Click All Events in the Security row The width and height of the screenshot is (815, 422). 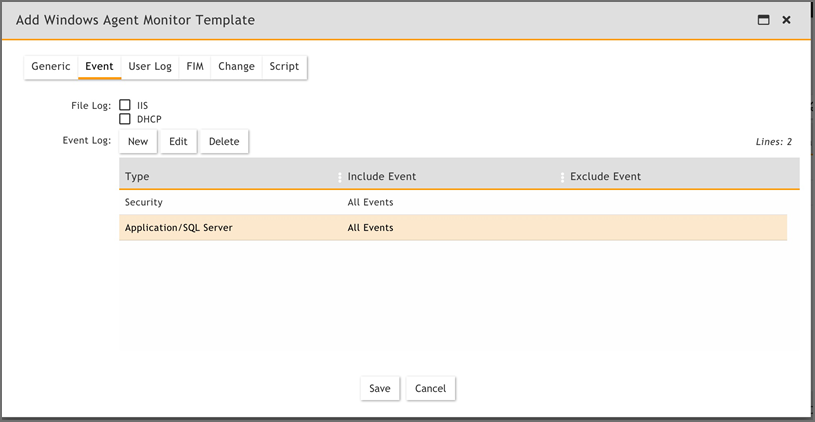tap(370, 203)
